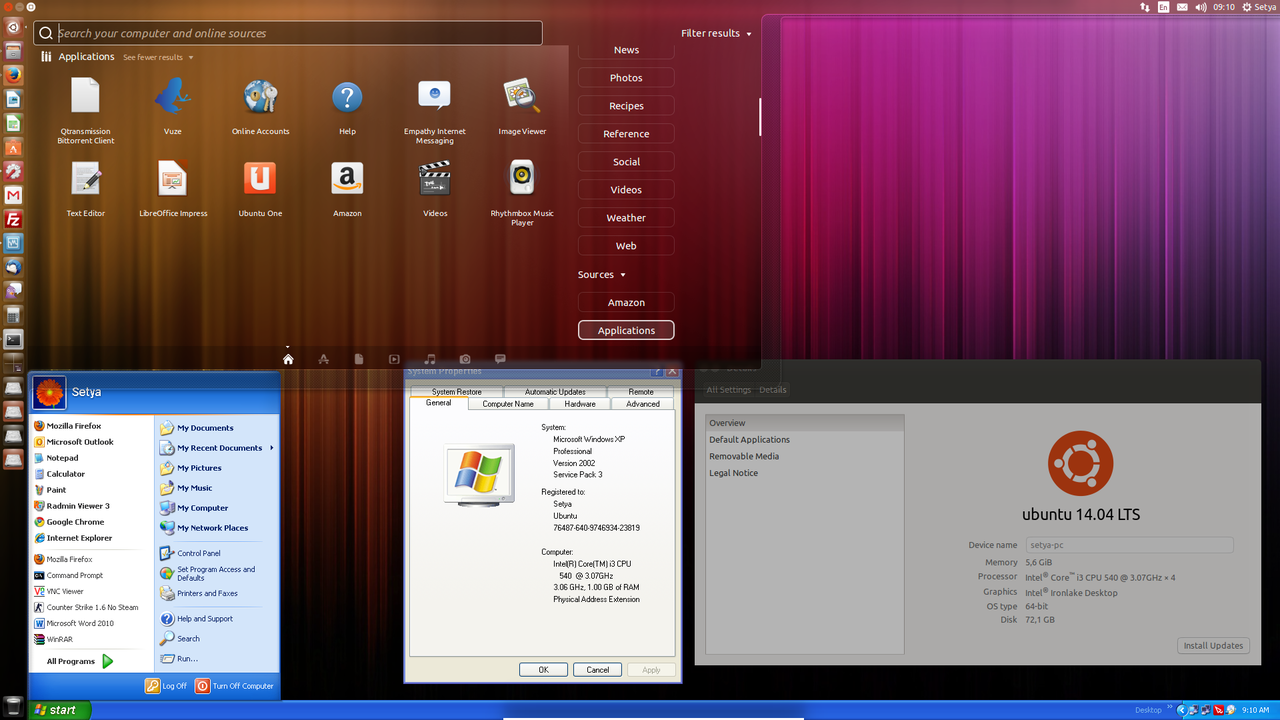This screenshot has width=1280, height=720.
Task: Switch to the Music lens icon
Action: pos(430,359)
